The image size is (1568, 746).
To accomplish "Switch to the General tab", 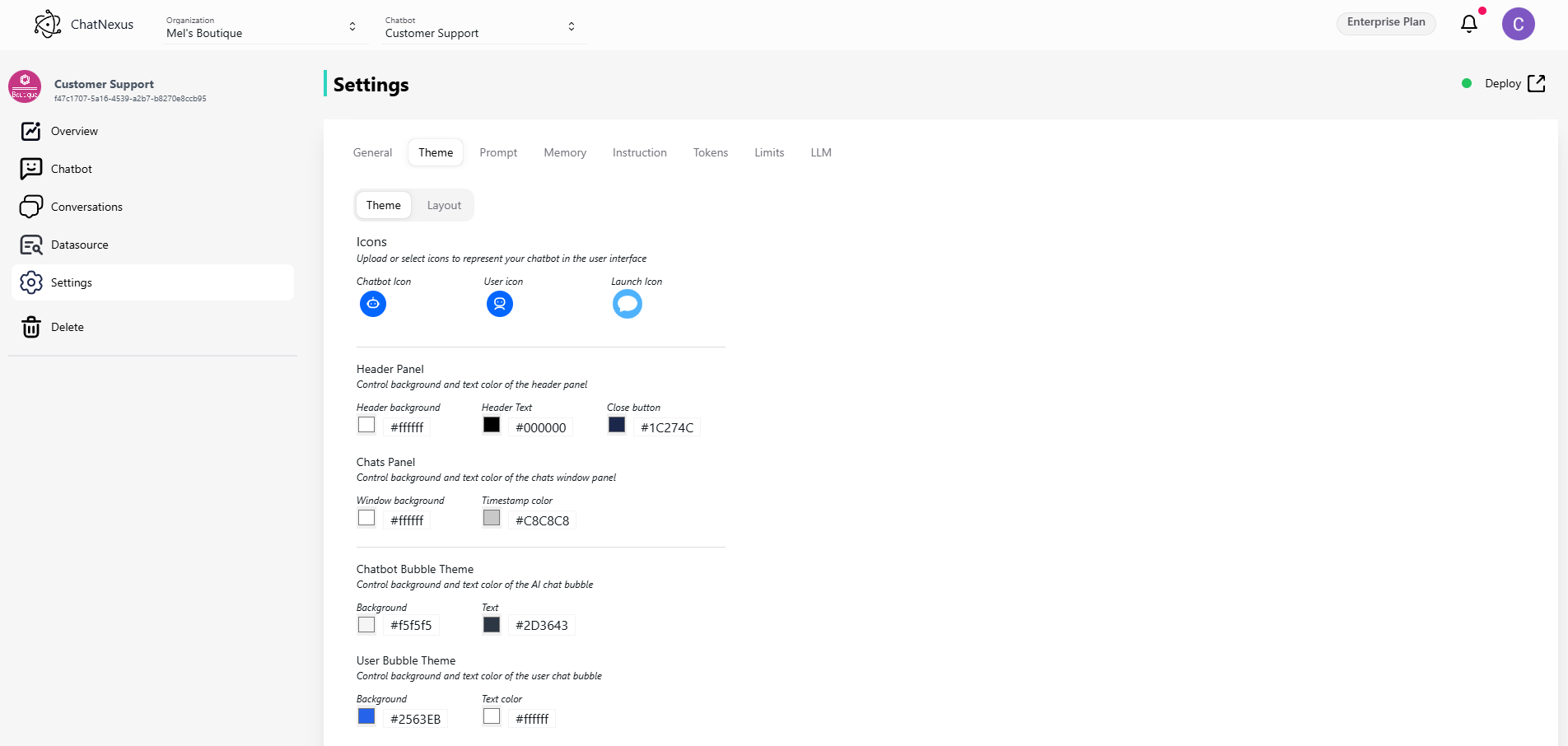I will (x=372, y=152).
